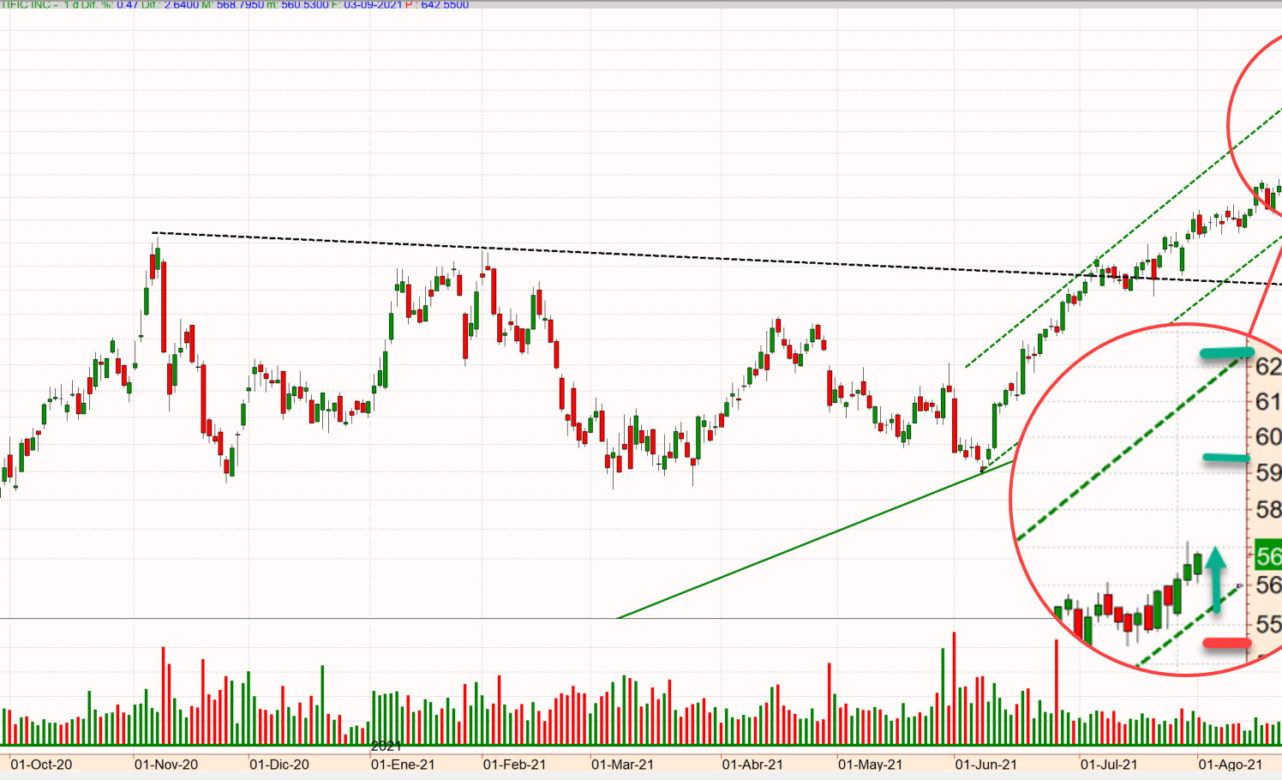This screenshot has width=1282, height=780.
Task: Click the lower teal target marker near 59
Action: (1226, 458)
